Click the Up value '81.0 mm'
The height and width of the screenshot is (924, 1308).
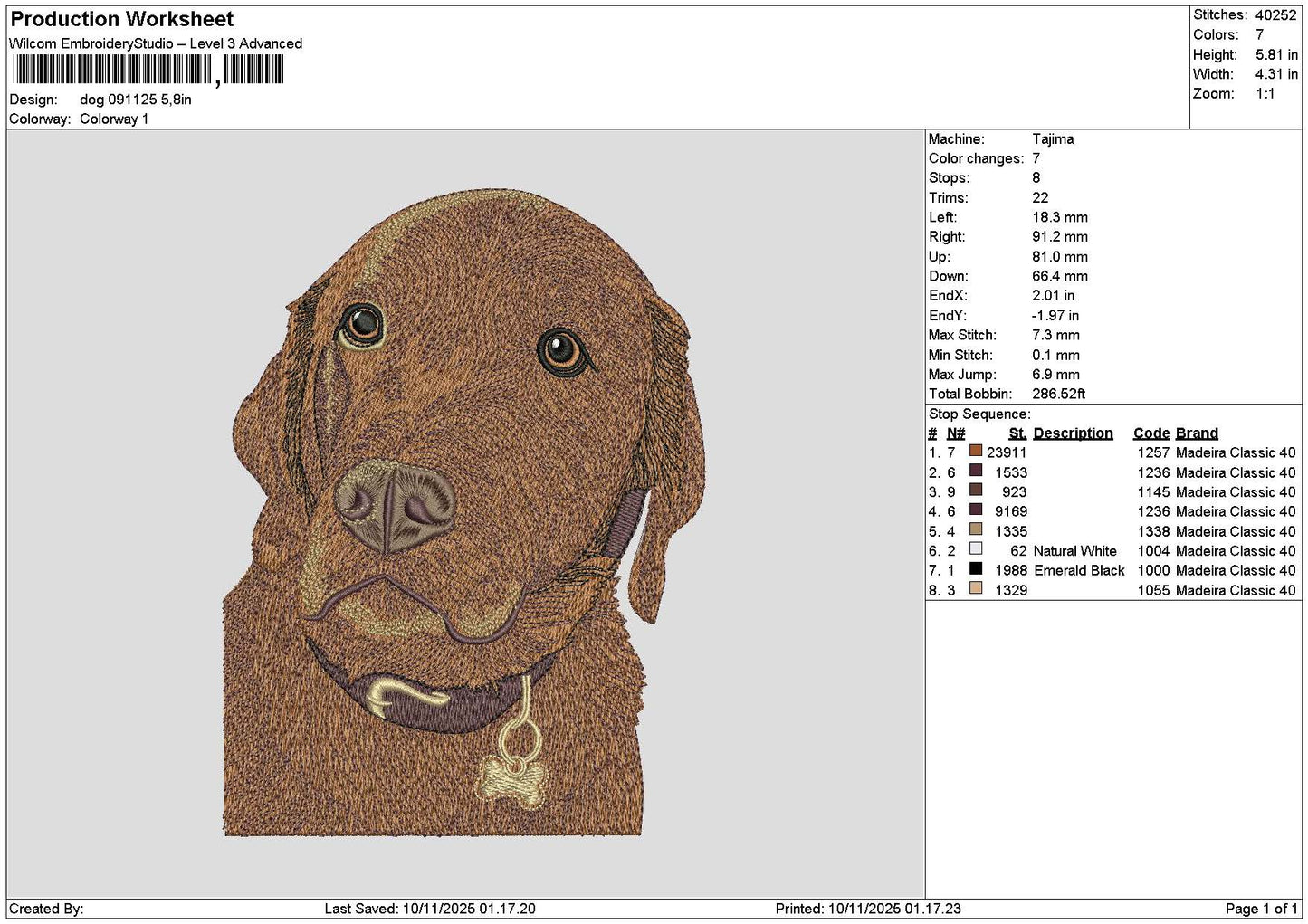[1060, 257]
